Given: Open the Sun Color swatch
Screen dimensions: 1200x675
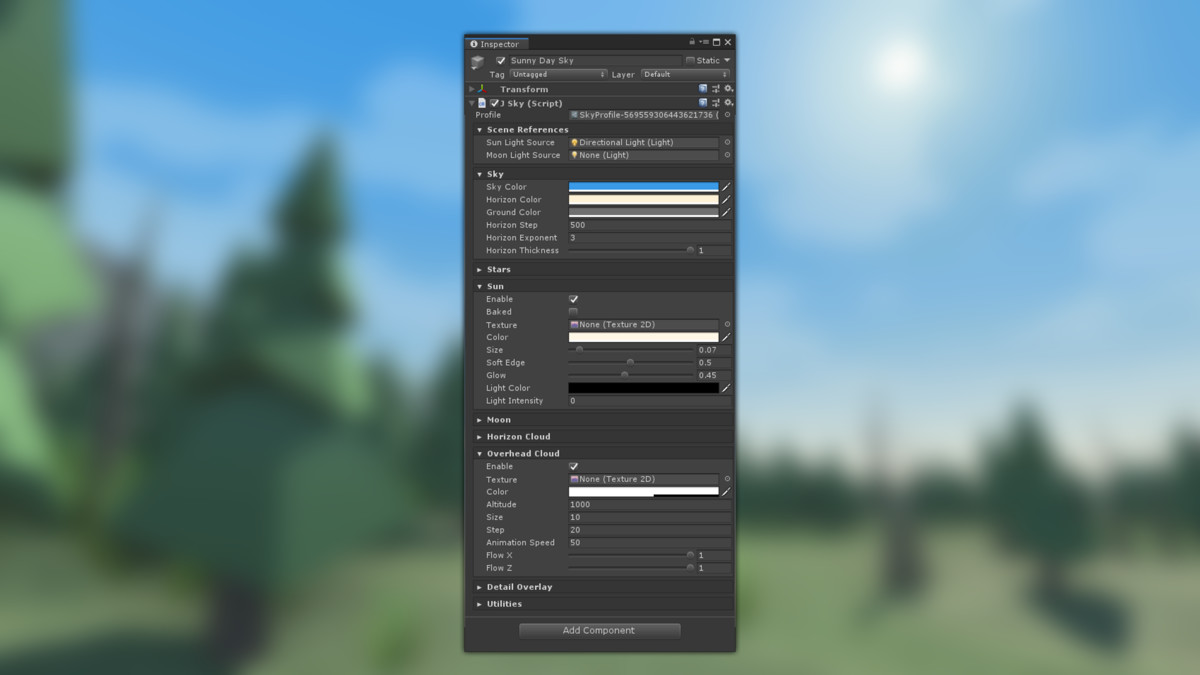Looking at the screenshot, I should [x=644, y=337].
